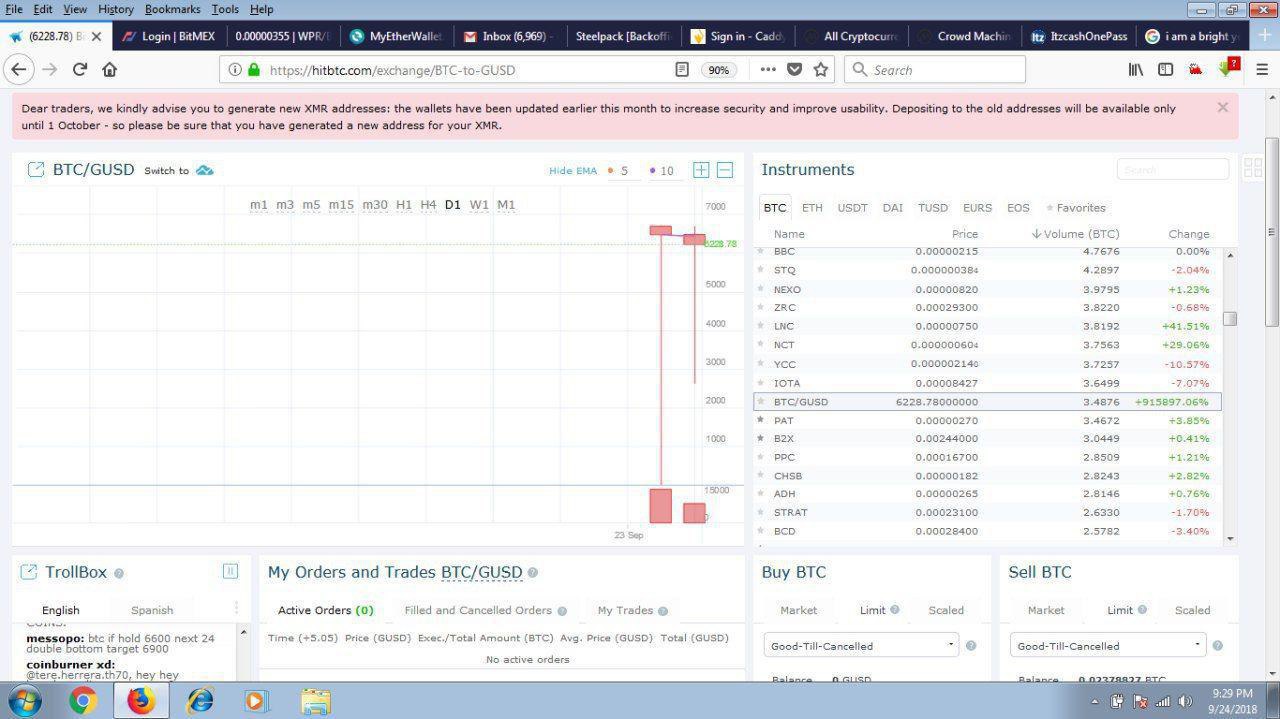This screenshot has height=719, width=1280.
Task: Bookmark this page with star icon
Action: (821, 70)
